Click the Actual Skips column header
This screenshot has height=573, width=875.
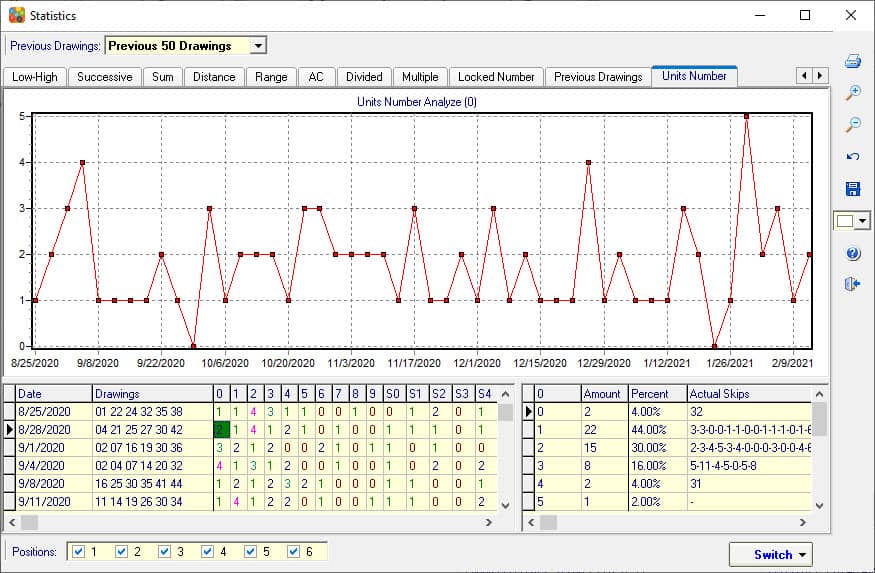click(748, 394)
